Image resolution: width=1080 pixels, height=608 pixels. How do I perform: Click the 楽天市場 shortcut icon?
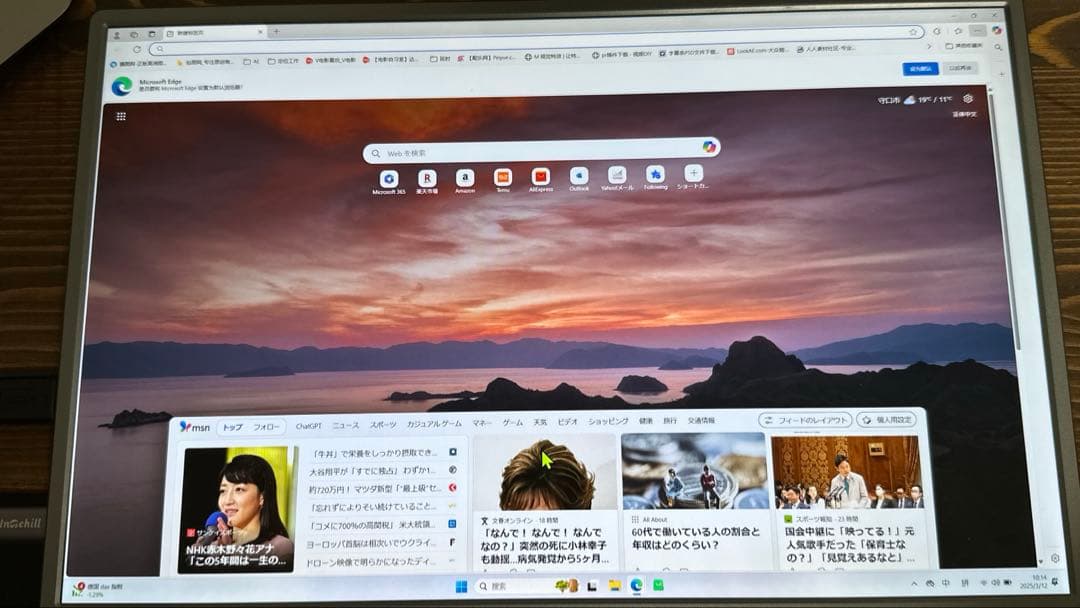(426, 180)
